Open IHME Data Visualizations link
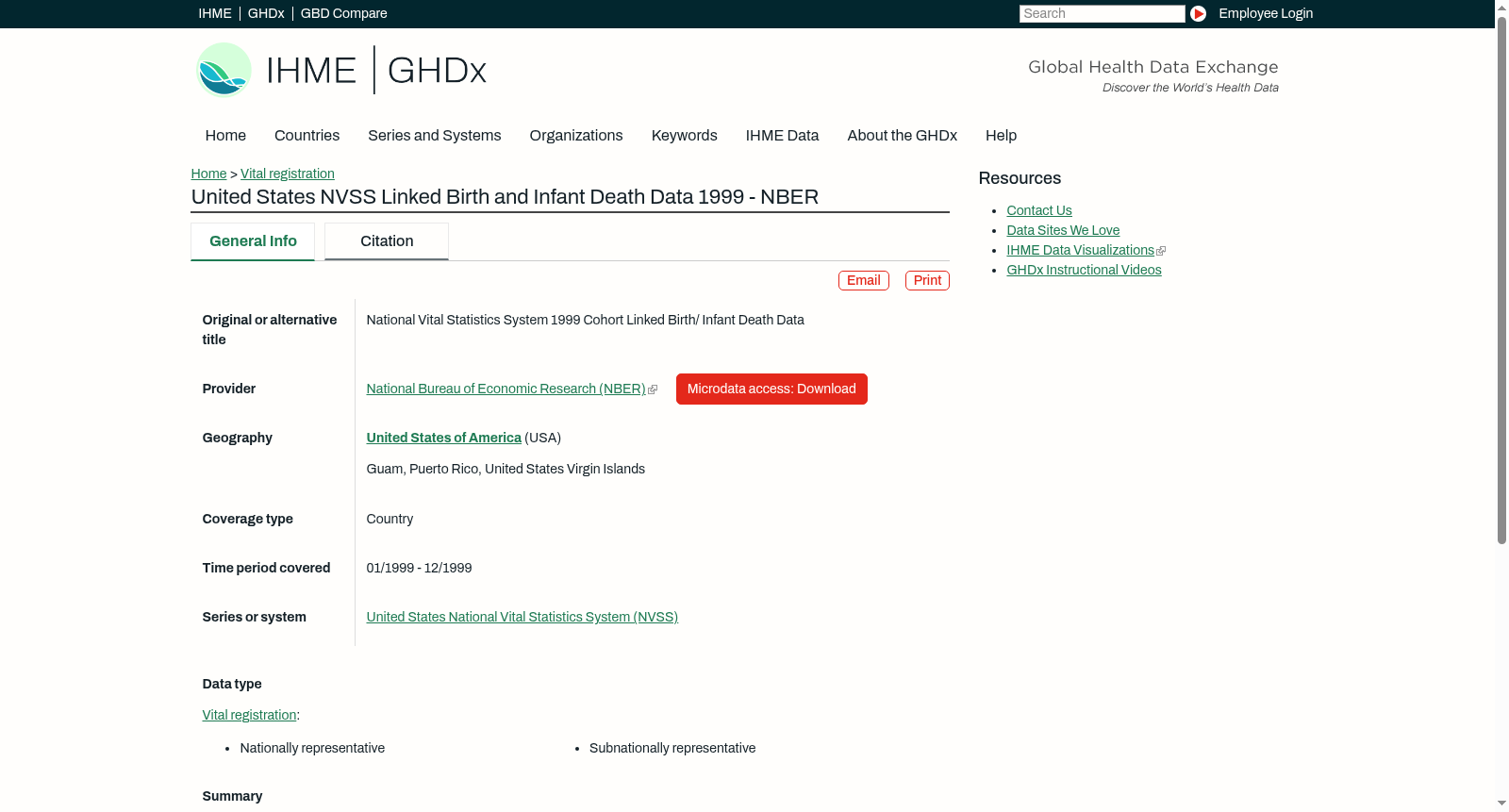The height and width of the screenshot is (812, 1509). point(1080,250)
